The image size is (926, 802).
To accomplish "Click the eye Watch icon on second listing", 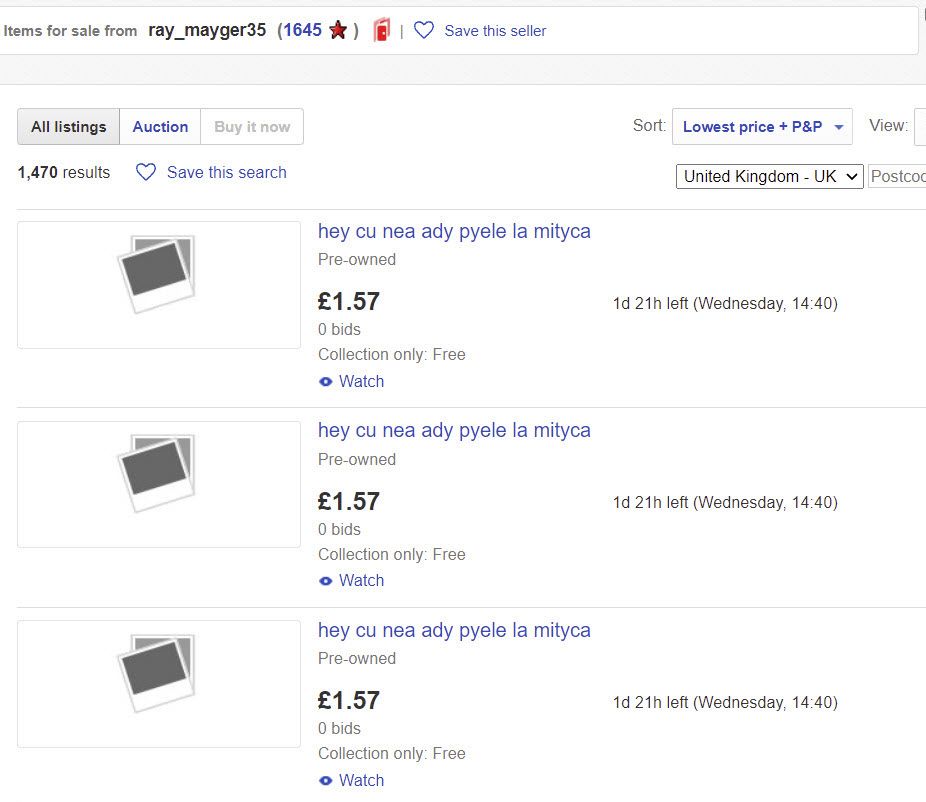I will pyautogui.click(x=325, y=581).
